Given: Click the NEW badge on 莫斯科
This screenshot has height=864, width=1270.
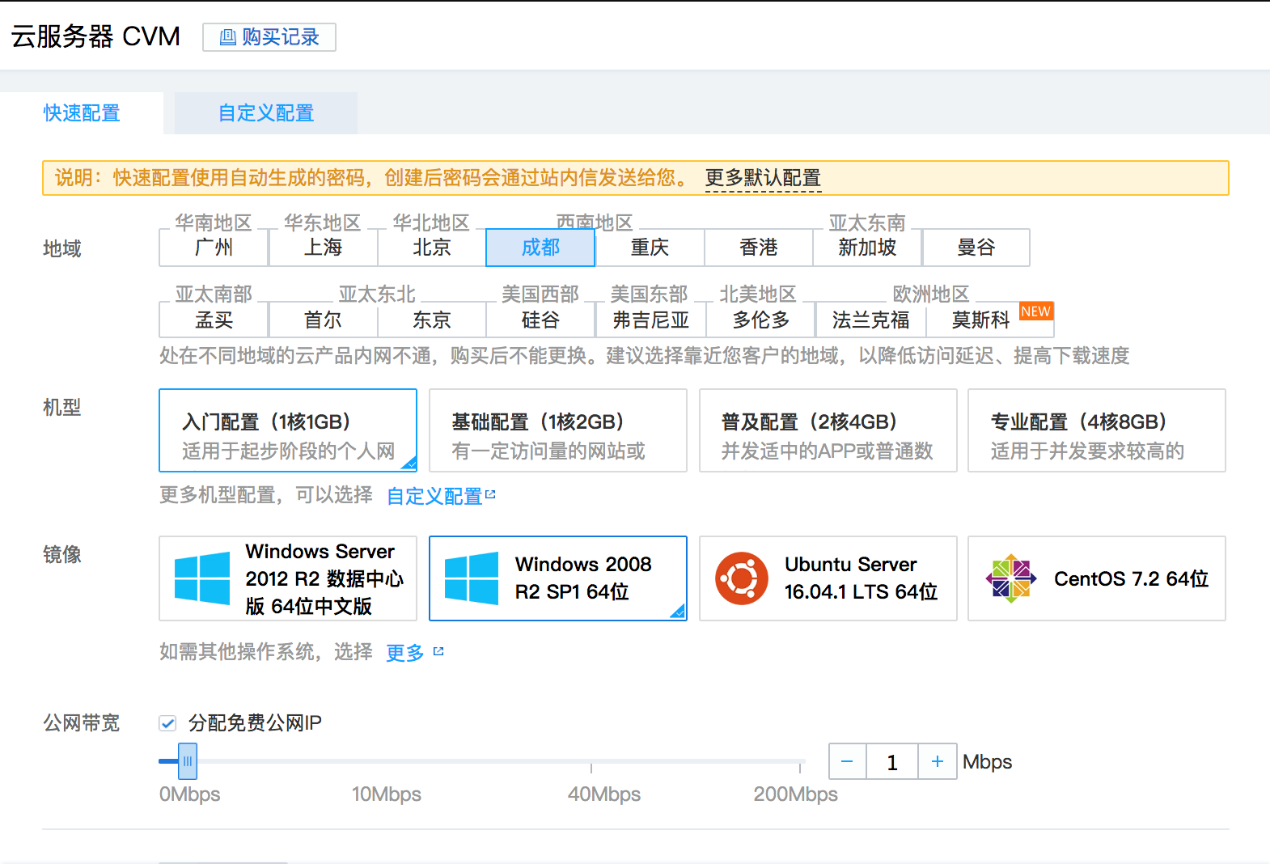Looking at the screenshot, I should [1035, 311].
